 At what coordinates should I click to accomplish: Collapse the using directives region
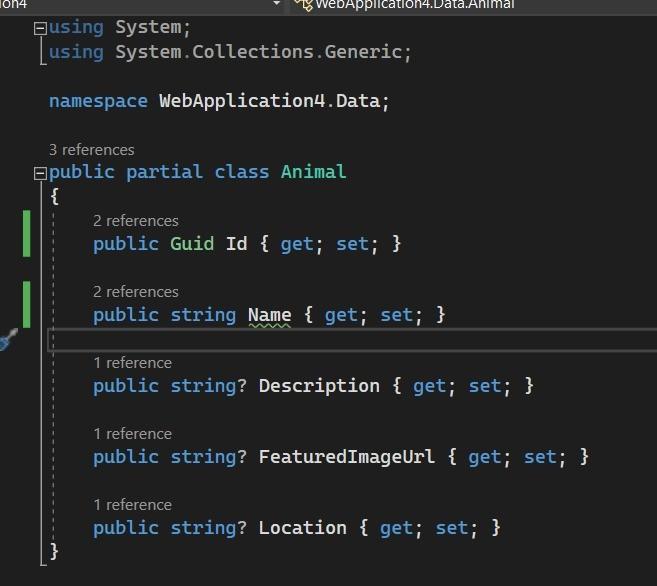40,28
